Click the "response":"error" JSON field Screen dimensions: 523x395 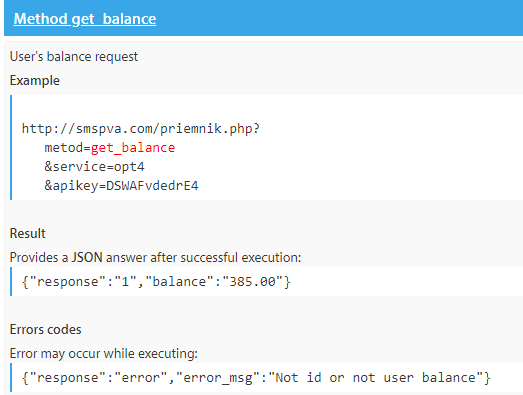[98, 378]
